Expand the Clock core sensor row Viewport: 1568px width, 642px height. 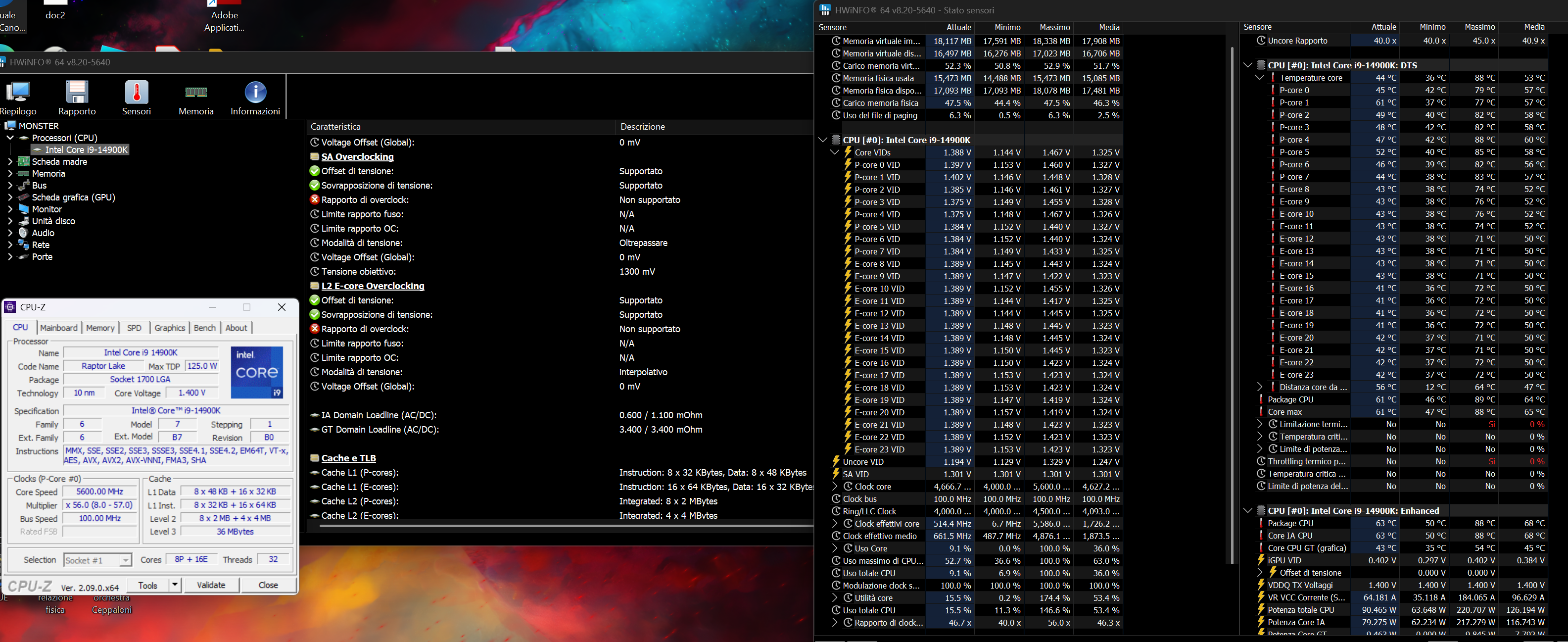coord(835,487)
